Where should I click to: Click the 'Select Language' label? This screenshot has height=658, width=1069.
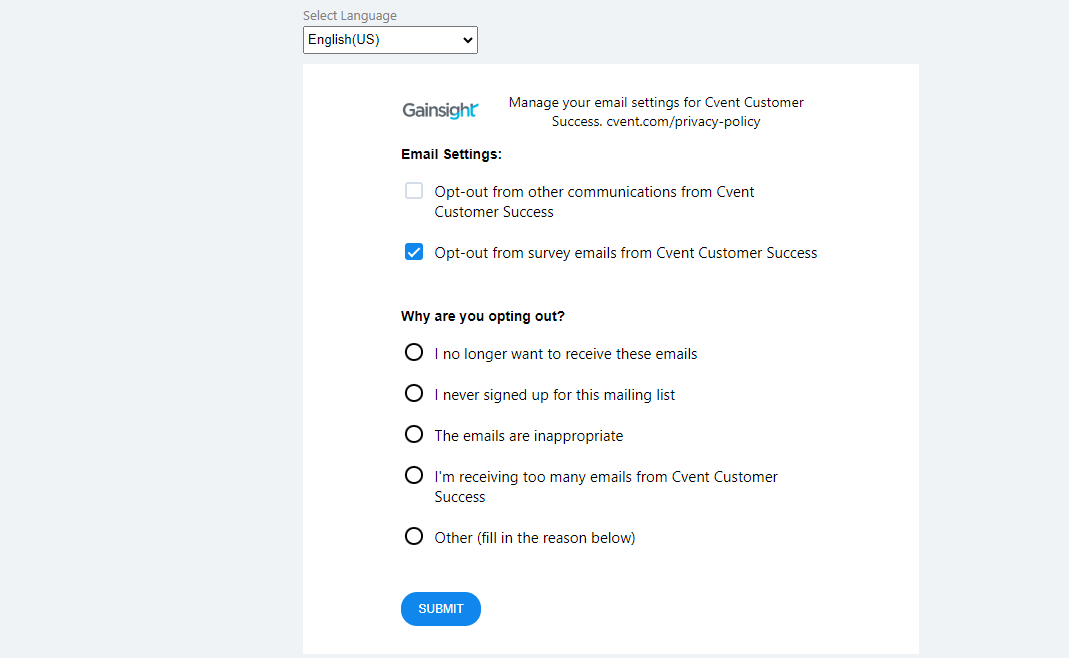coord(350,16)
